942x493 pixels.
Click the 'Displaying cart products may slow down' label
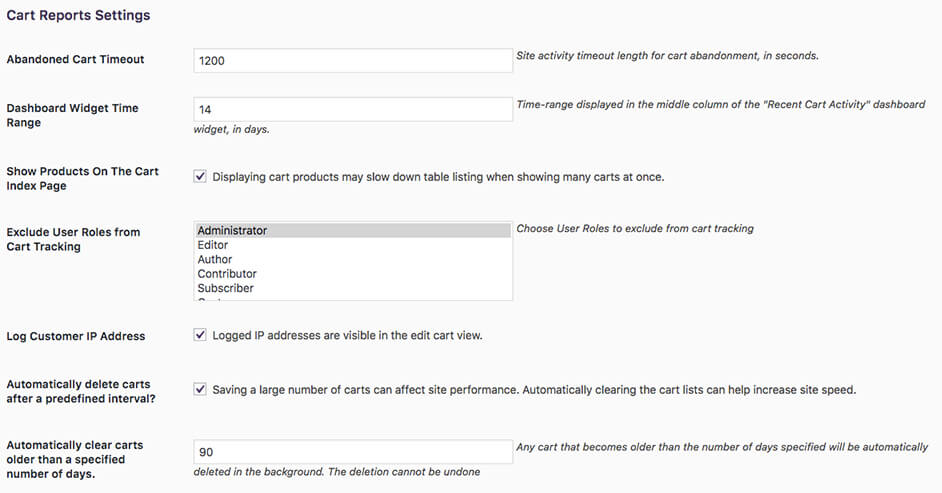click(x=438, y=177)
